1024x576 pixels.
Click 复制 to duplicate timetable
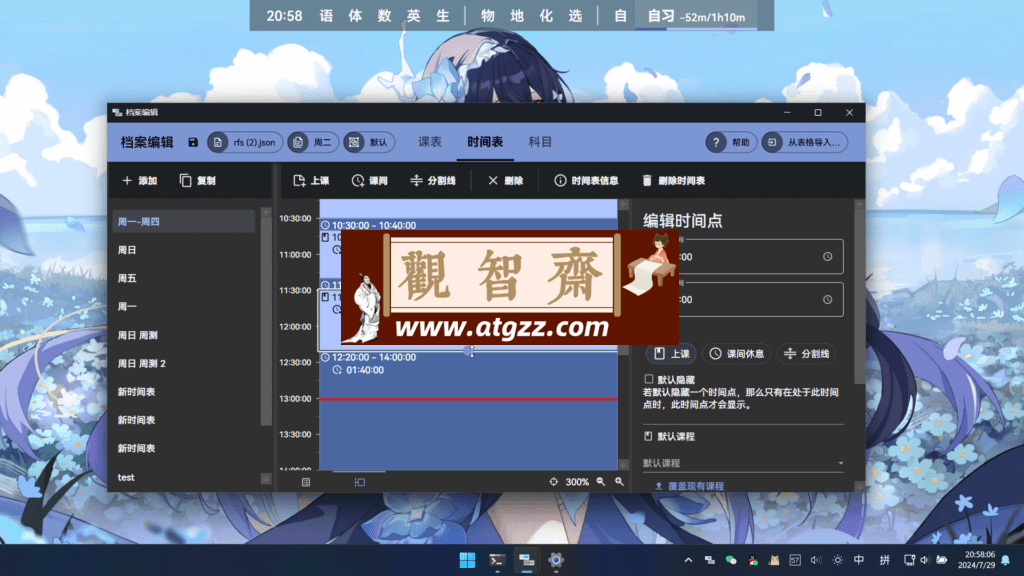click(x=198, y=181)
